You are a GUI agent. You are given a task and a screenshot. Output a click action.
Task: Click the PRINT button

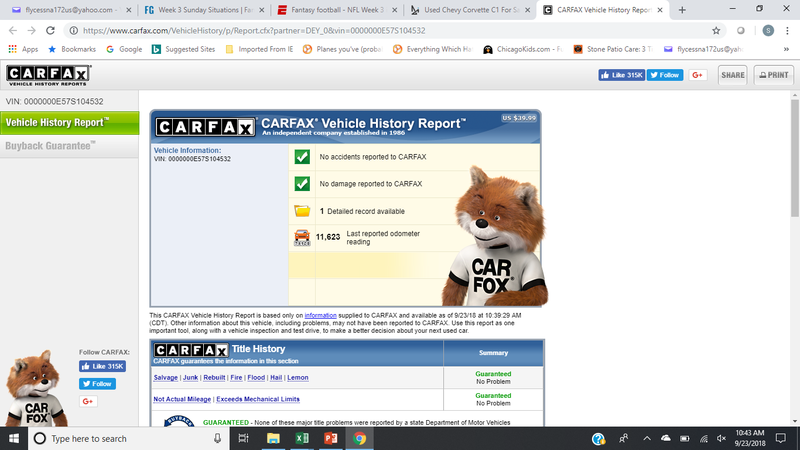[774, 75]
